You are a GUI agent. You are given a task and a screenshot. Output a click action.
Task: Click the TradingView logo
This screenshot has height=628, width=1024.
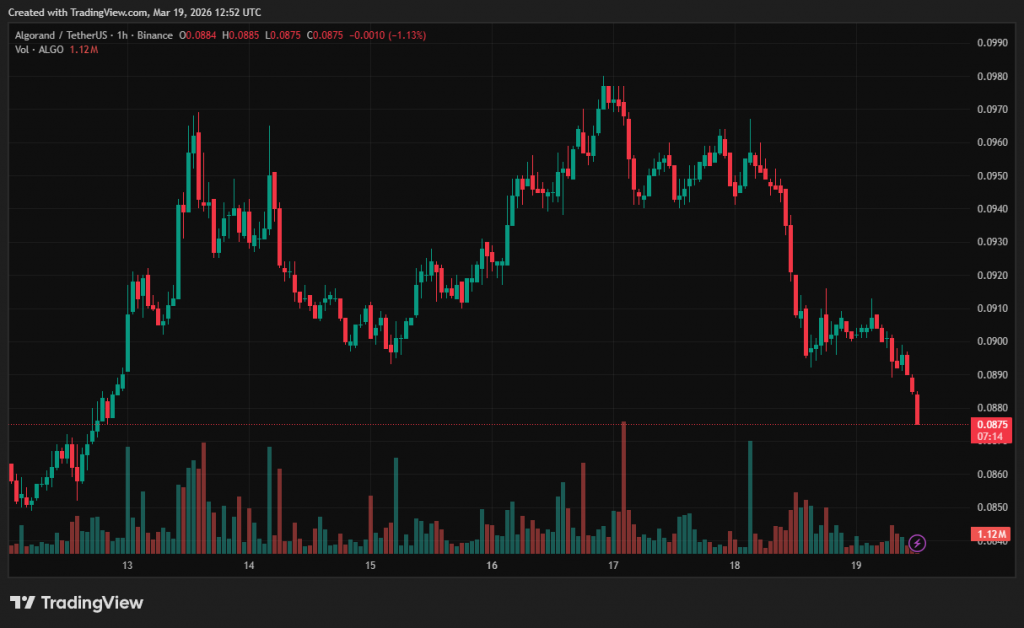[x=77, y=602]
